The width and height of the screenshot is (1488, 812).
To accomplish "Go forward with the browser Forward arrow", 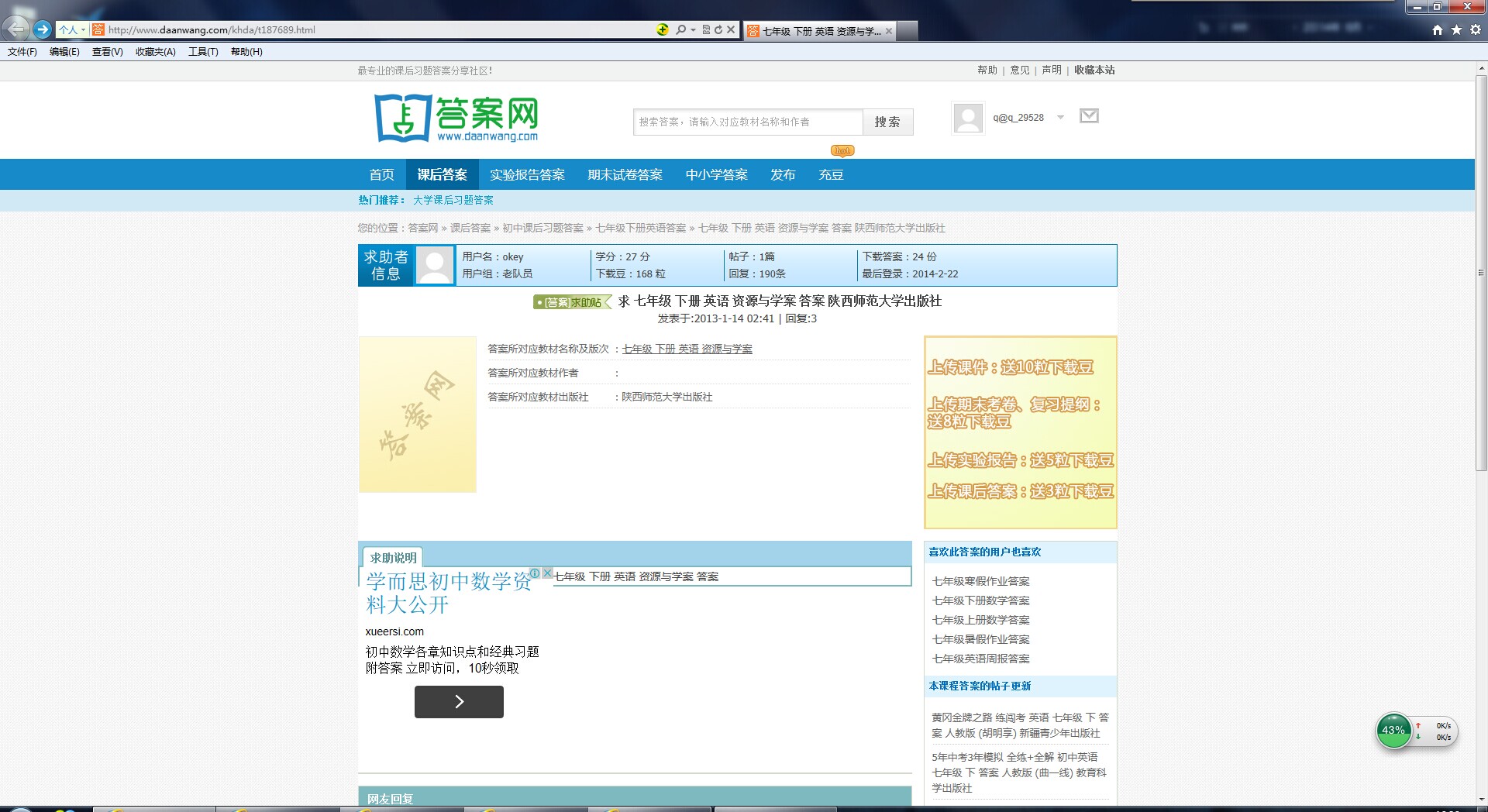I will click(43, 29).
